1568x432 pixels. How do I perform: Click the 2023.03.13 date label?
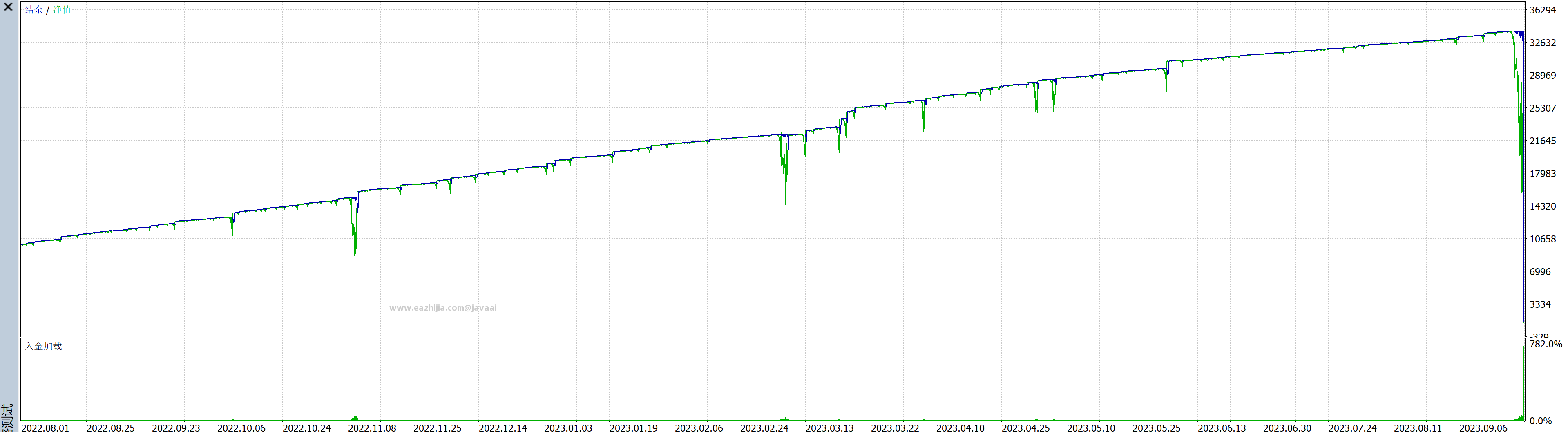[x=830, y=428]
